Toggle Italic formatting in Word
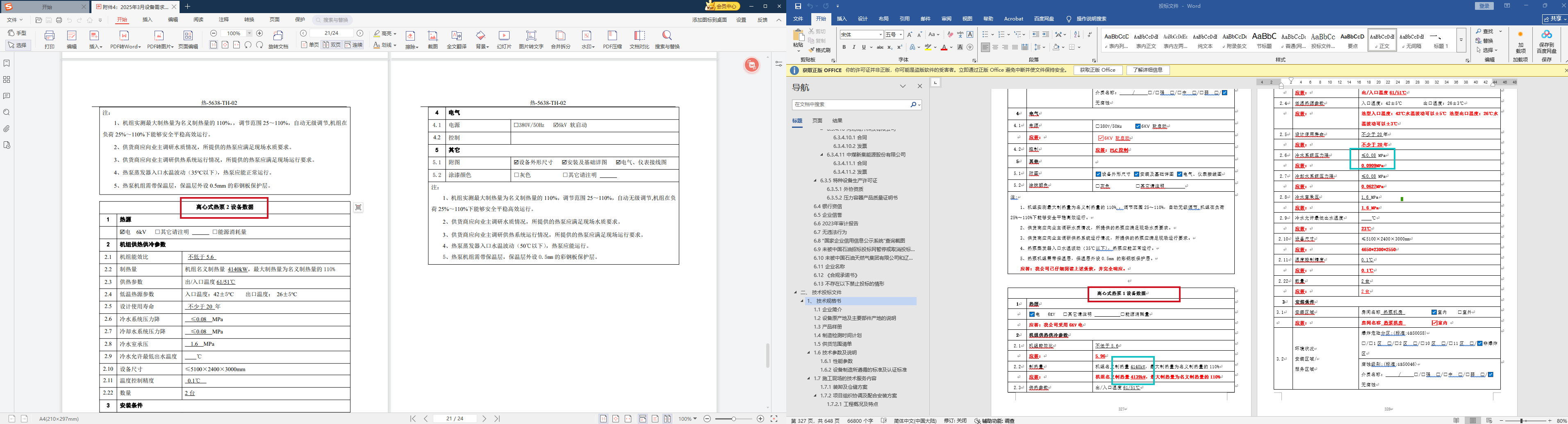This screenshot has height=424, width=1568. pyautogui.click(x=853, y=48)
